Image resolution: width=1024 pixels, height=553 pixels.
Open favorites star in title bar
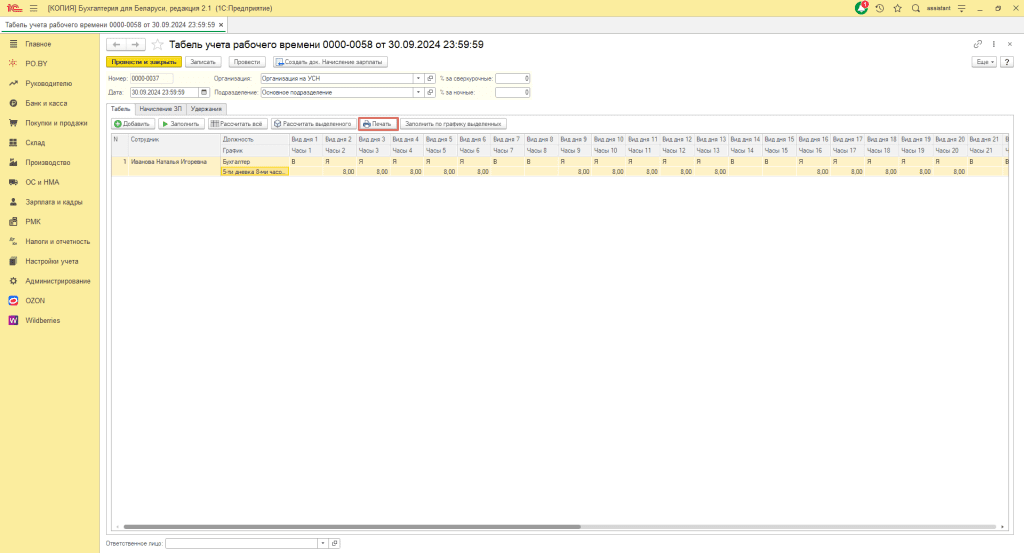[897, 8]
